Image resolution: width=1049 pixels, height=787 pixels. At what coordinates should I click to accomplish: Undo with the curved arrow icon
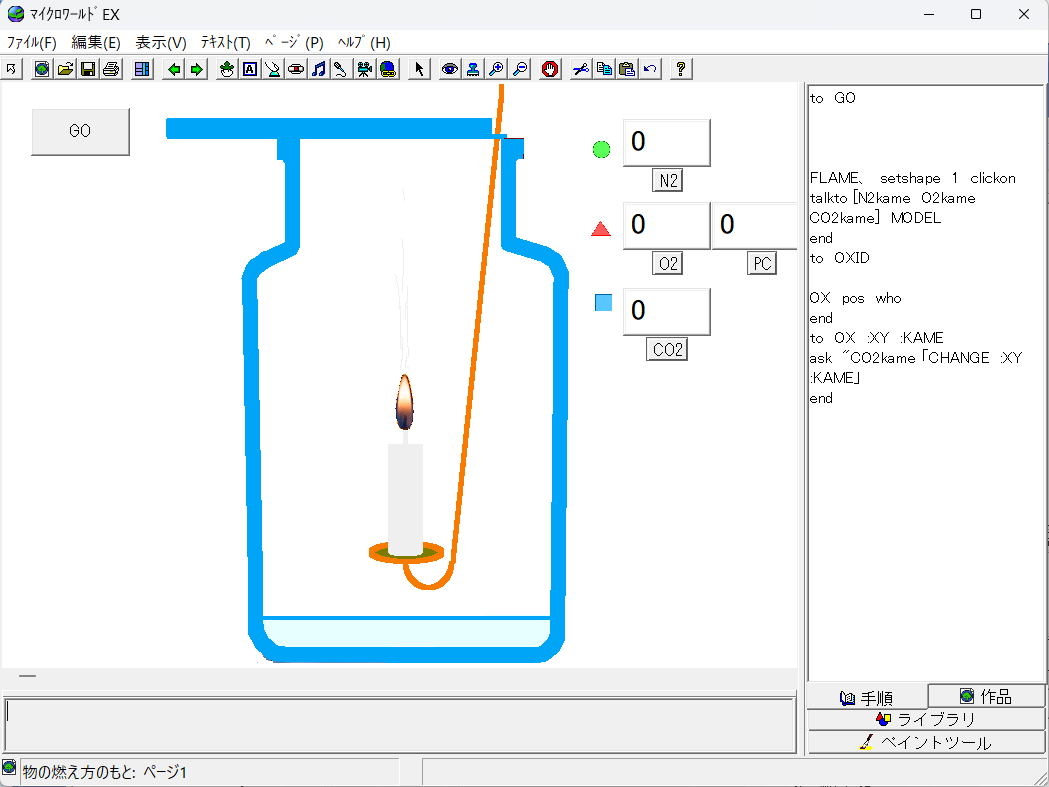click(650, 69)
